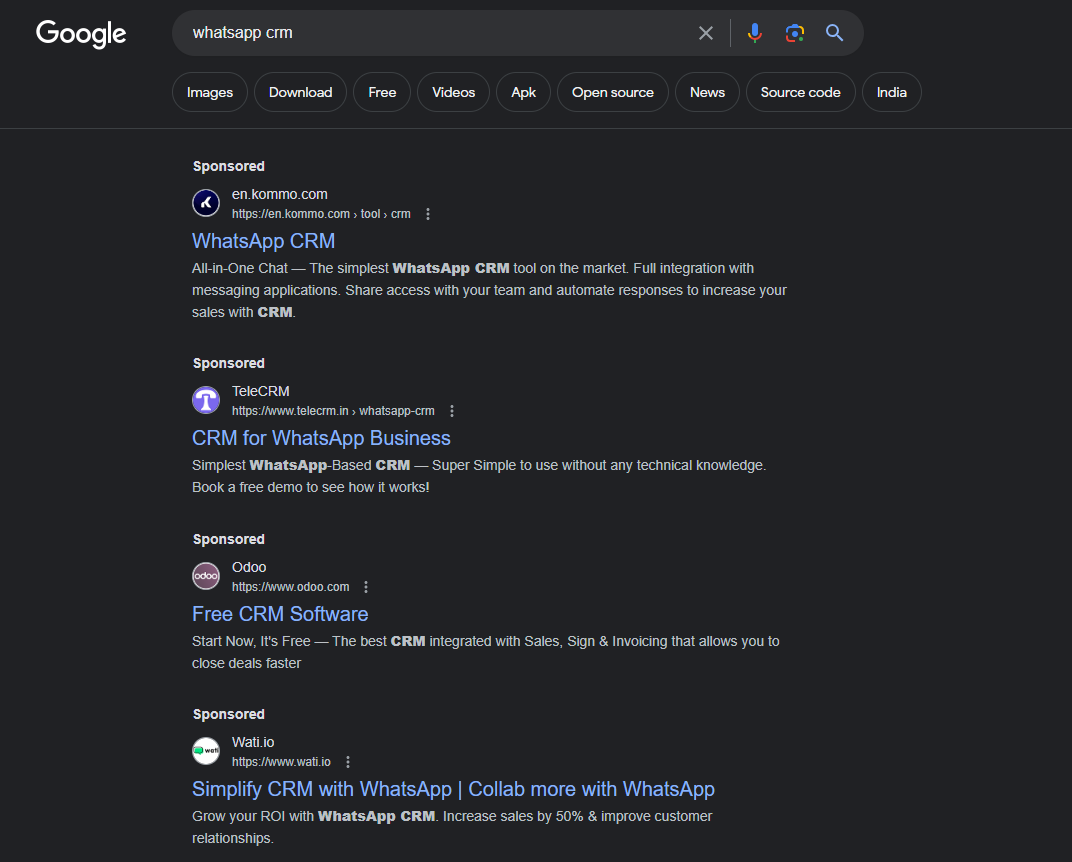Viewport: 1072px width, 862px height.
Task: Select the Free filter chip
Action: pos(382,92)
